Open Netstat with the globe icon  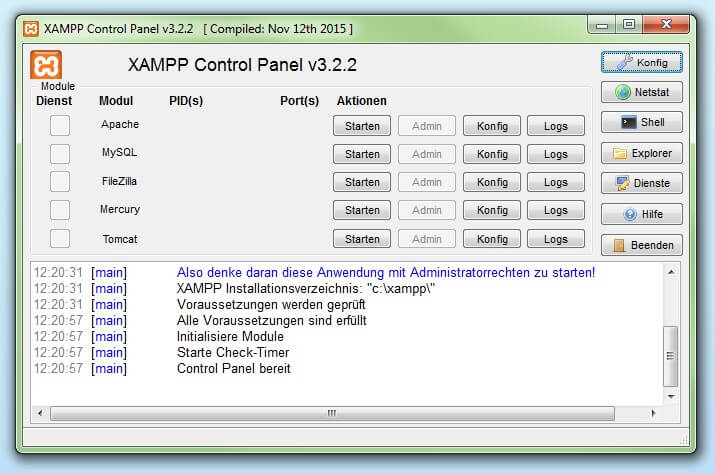[x=641, y=93]
